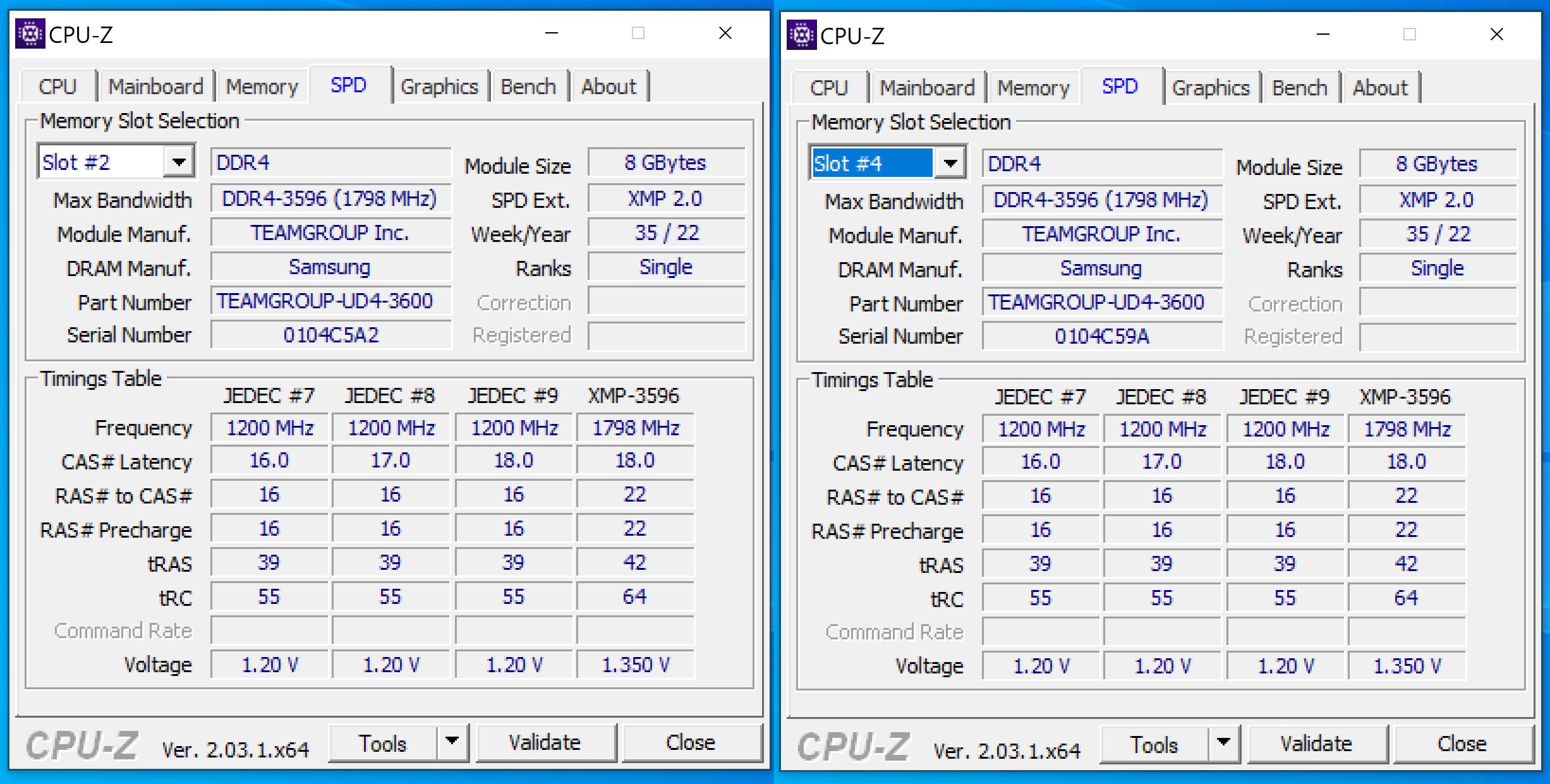Click JEDEC #8 CAS latency 17.0 in left window

(x=391, y=460)
